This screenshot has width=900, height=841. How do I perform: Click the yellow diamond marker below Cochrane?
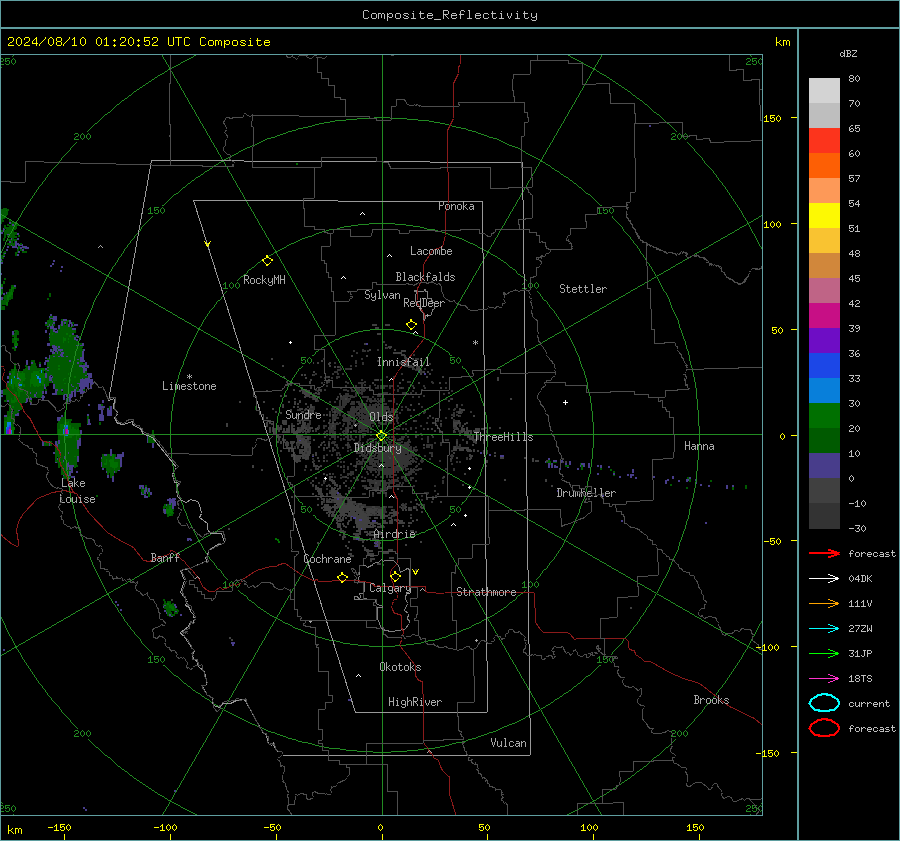(x=342, y=578)
